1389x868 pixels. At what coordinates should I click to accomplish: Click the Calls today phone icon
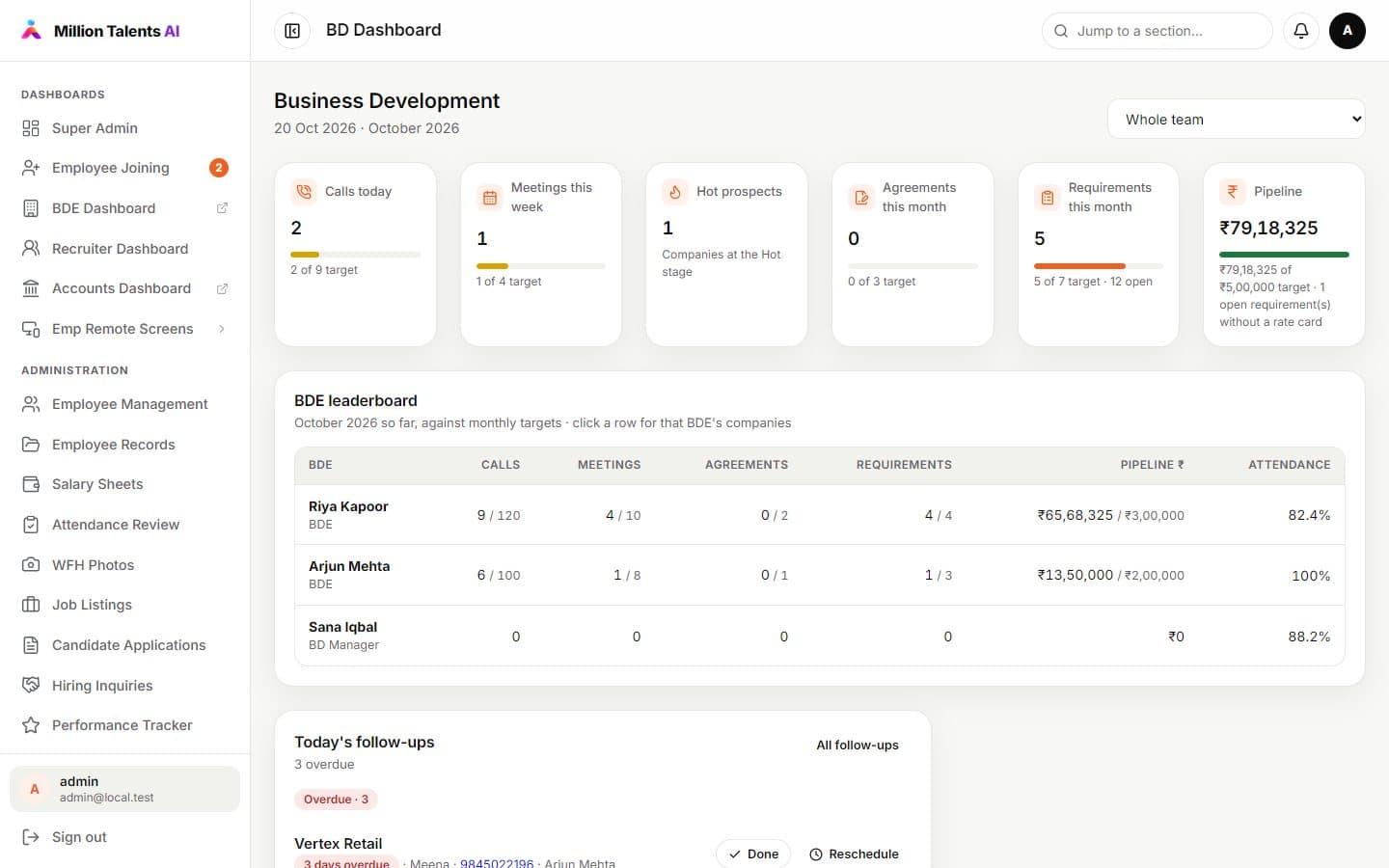304,192
